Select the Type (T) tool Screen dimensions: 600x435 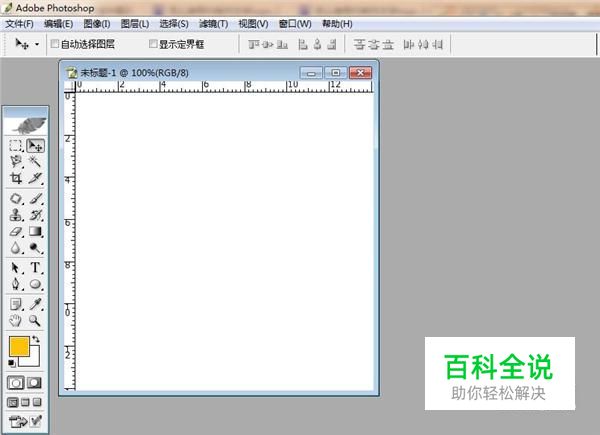35,267
